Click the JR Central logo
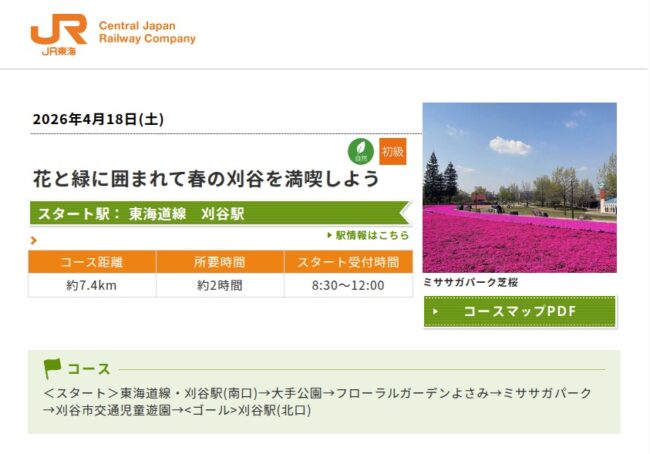This screenshot has height=454, width=650. pos(58,35)
